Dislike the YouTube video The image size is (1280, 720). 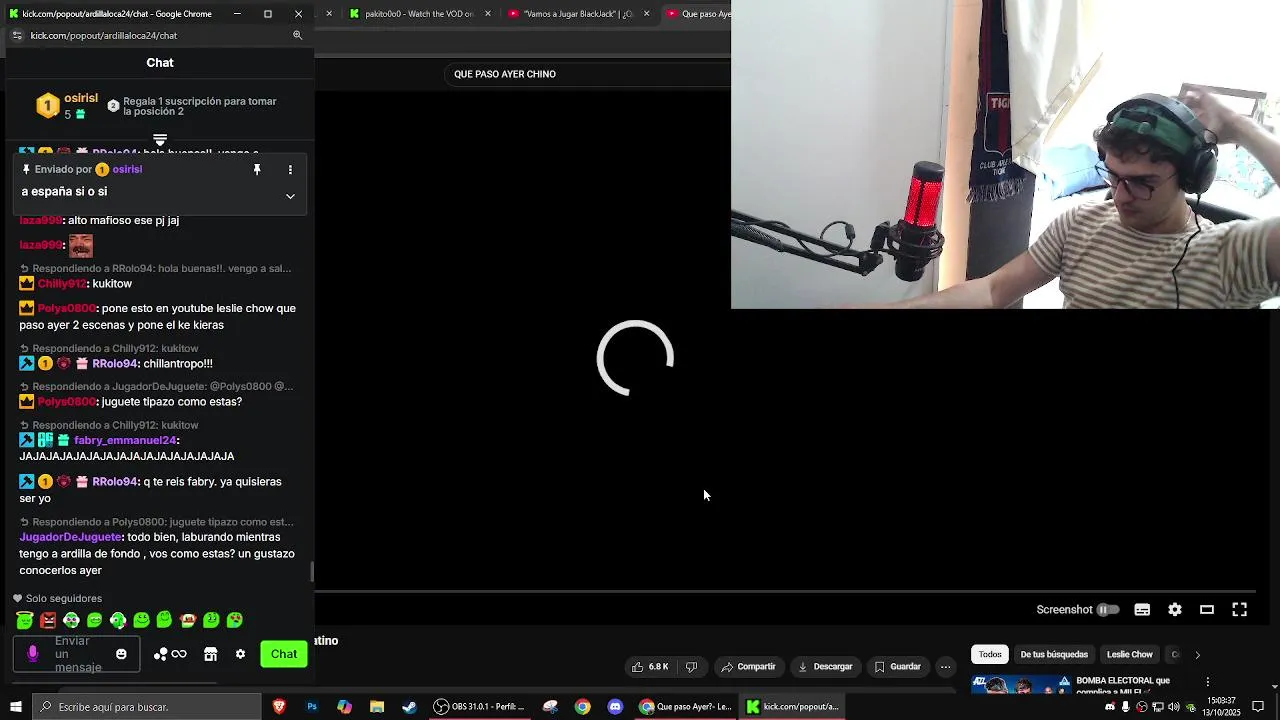(x=691, y=667)
